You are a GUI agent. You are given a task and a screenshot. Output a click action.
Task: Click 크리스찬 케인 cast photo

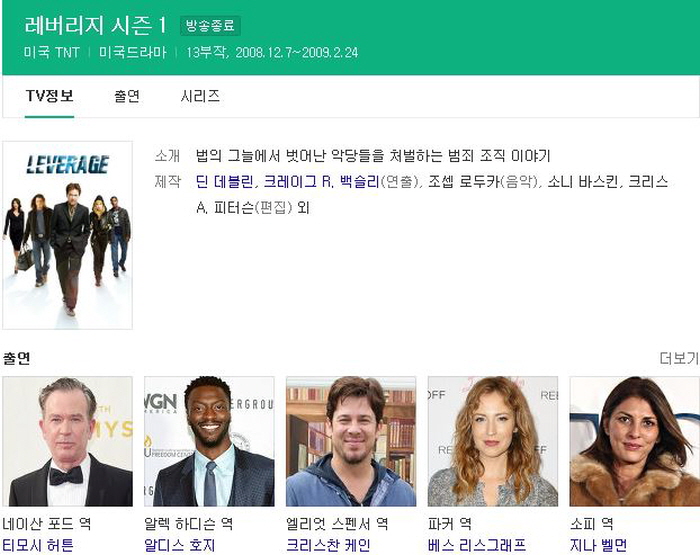pos(351,441)
